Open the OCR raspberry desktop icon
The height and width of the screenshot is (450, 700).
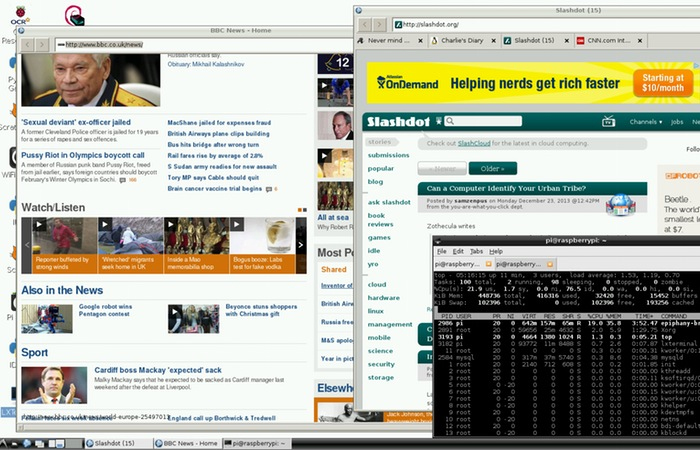click(20, 15)
